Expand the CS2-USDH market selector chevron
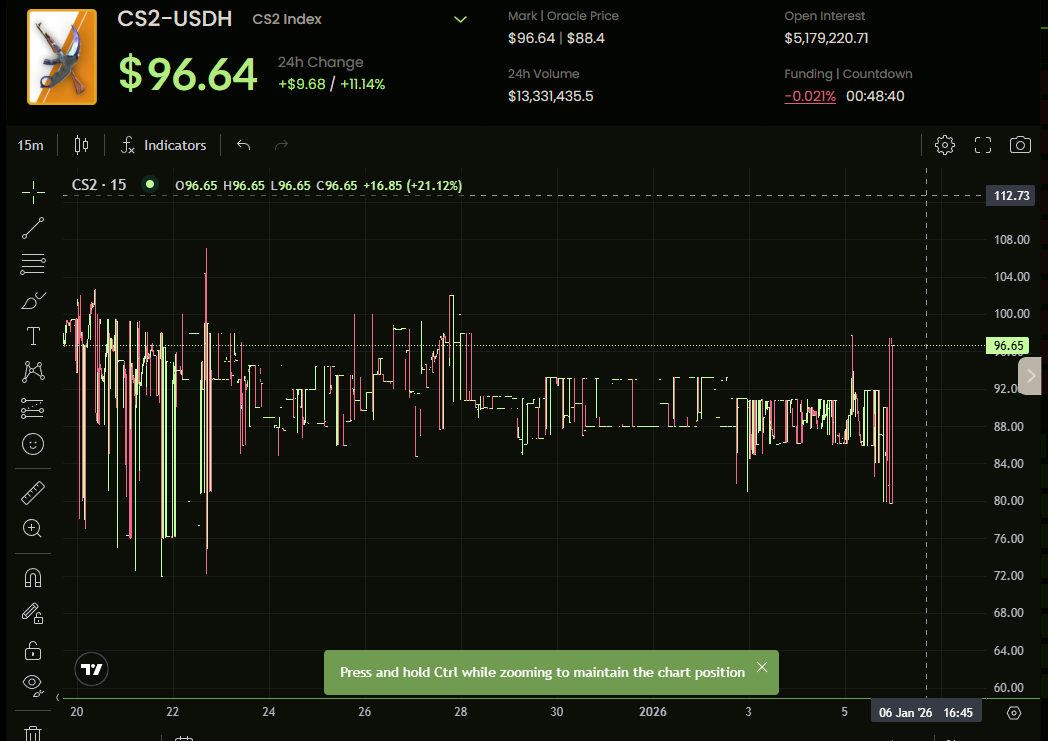Screen dimensions: 1048x741 pos(461,19)
